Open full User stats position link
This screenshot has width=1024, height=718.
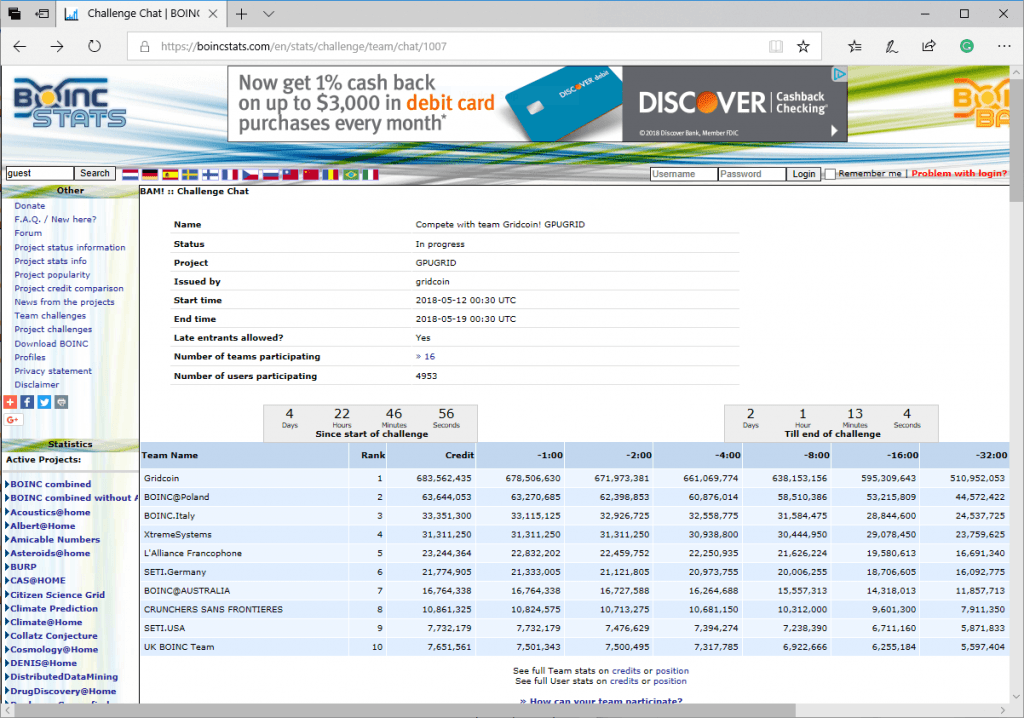[x=669, y=681]
